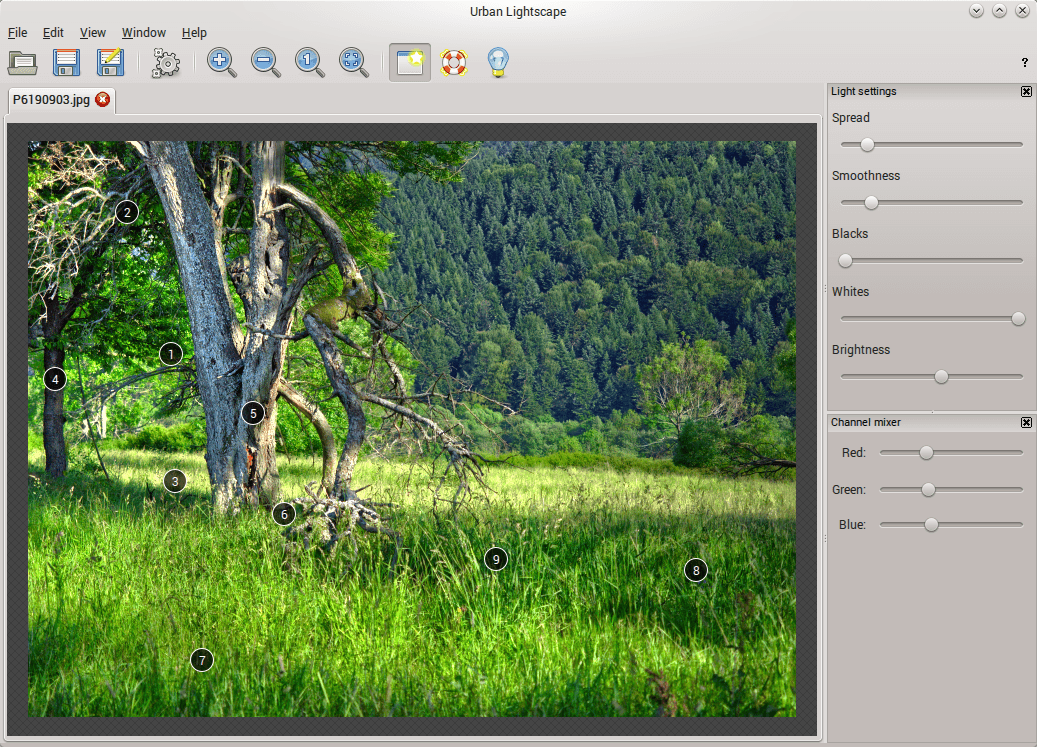This screenshot has width=1037, height=747.
Task: Click the Blue channel slider handle
Action: pos(931,525)
